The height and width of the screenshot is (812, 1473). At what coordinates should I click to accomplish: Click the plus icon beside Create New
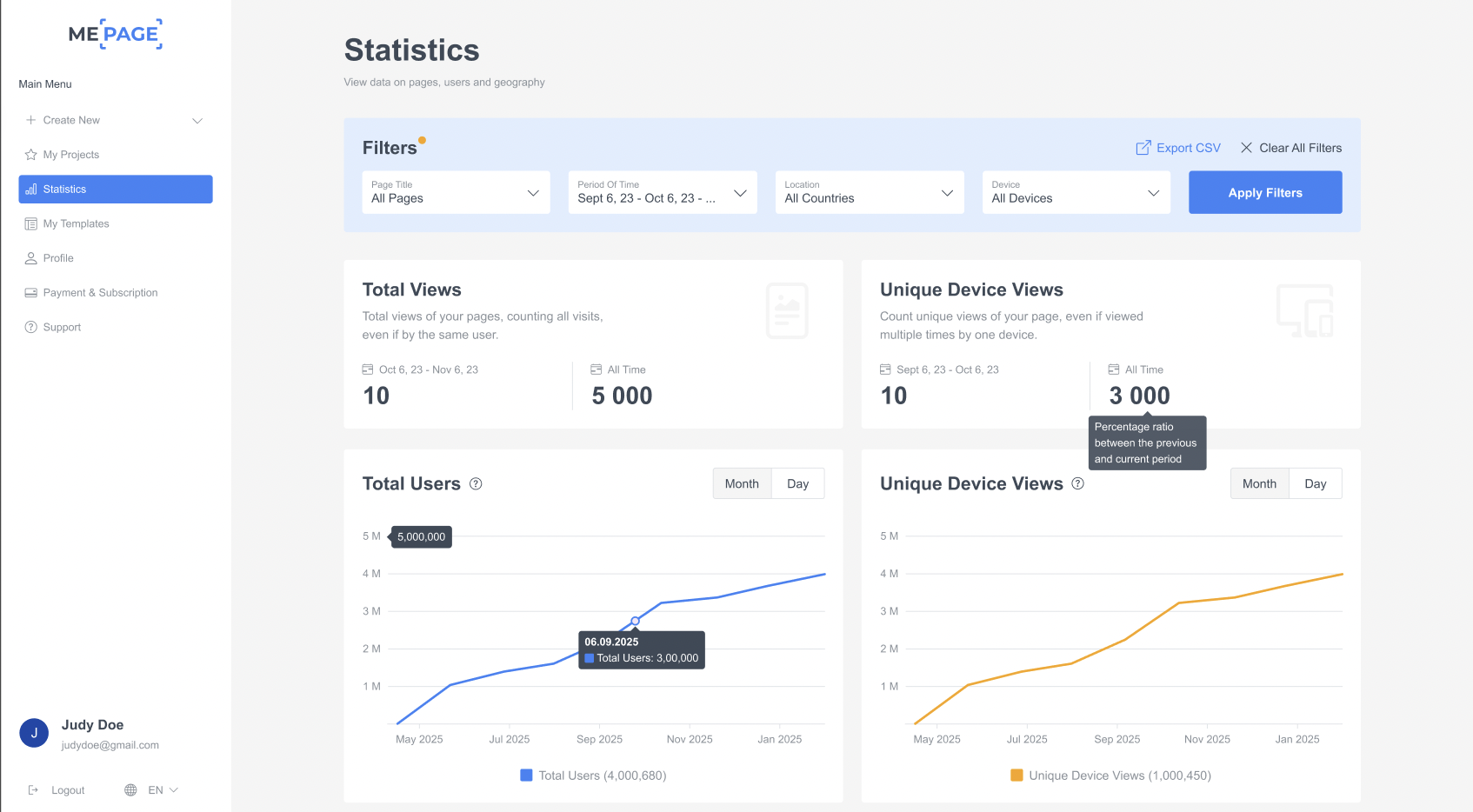31,120
